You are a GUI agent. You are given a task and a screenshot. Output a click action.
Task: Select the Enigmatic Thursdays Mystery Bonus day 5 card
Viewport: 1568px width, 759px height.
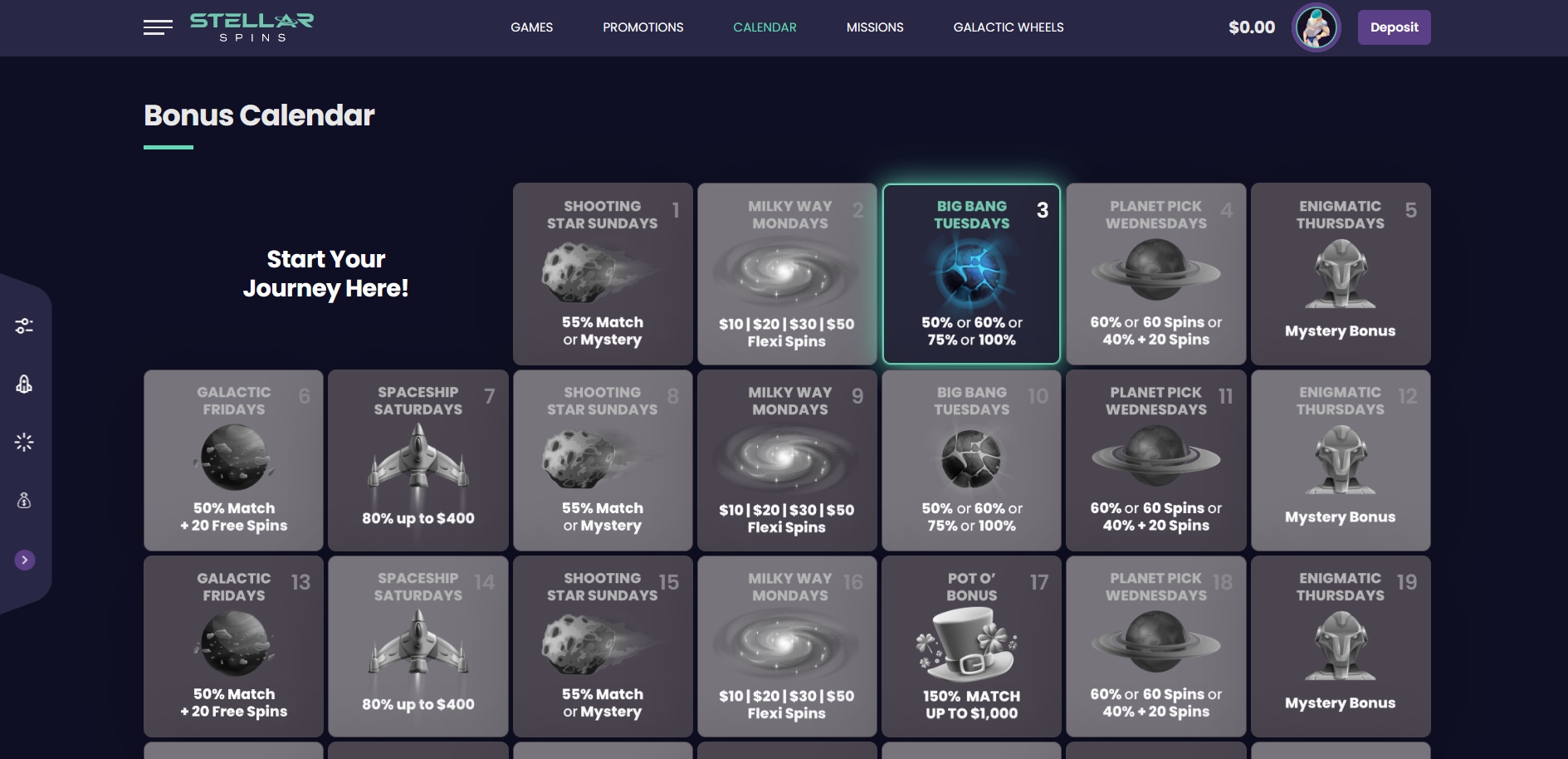pyautogui.click(x=1341, y=274)
